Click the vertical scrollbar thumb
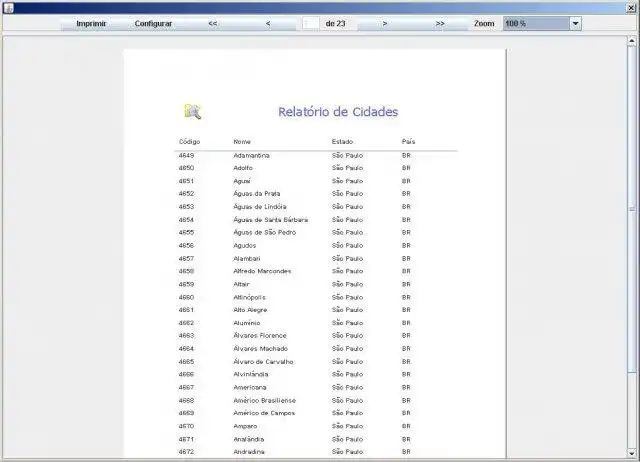This screenshot has width=640, height=462. (x=631, y=209)
